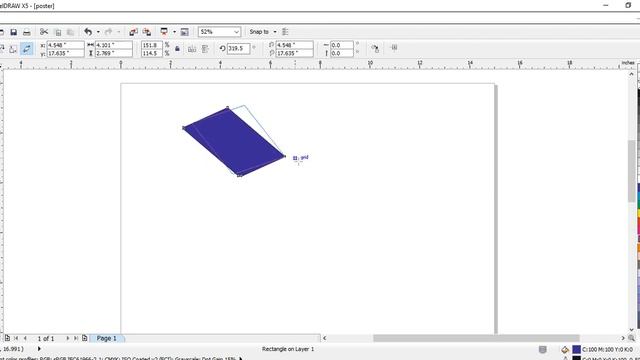
Task: Toggle the lock ratio padlock
Action: [x=177, y=49]
